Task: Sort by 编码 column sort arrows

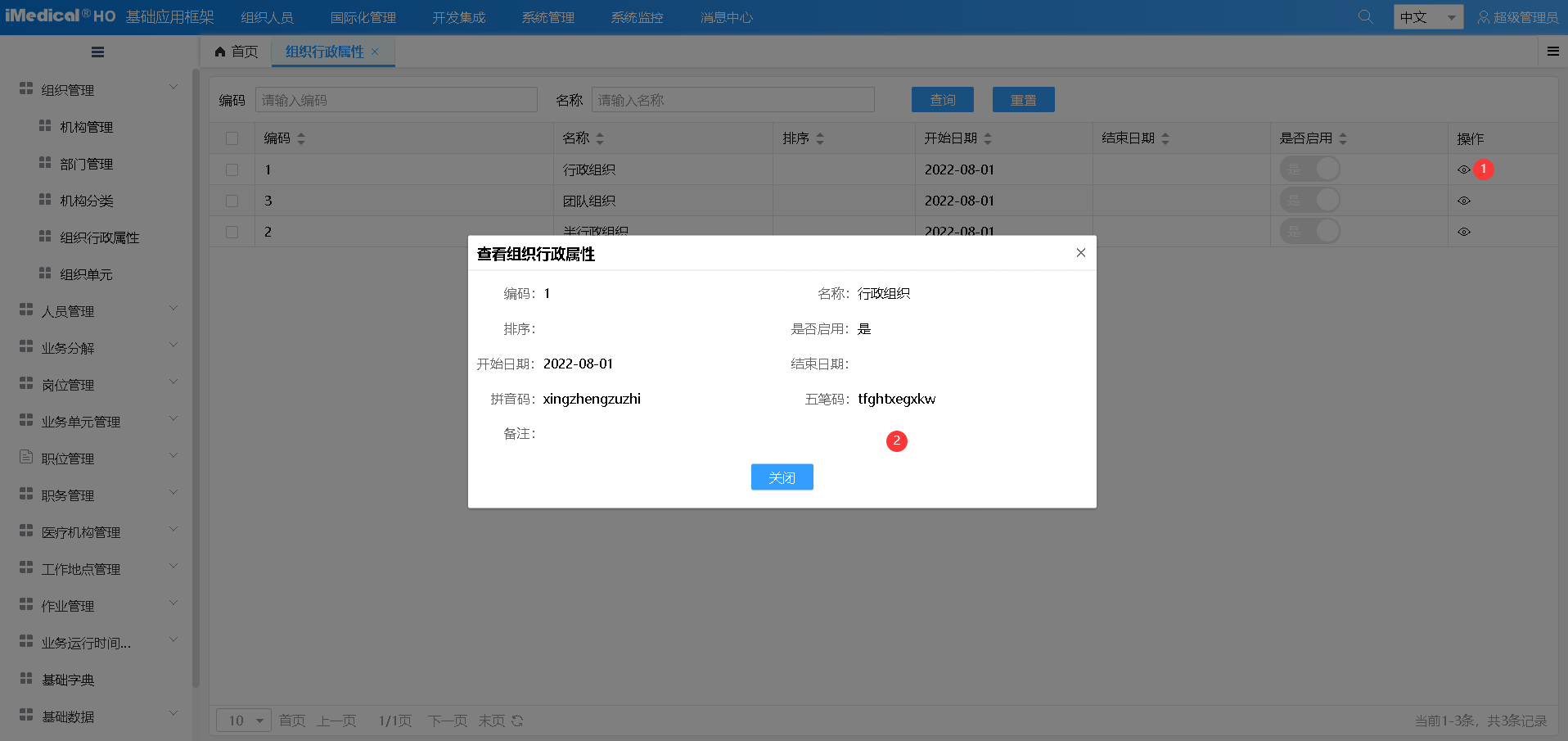Action: point(301,138)
